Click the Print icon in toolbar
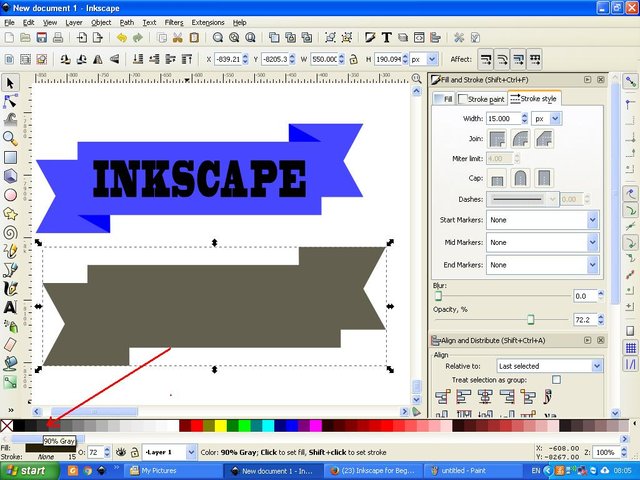 [x=58, y=38]
